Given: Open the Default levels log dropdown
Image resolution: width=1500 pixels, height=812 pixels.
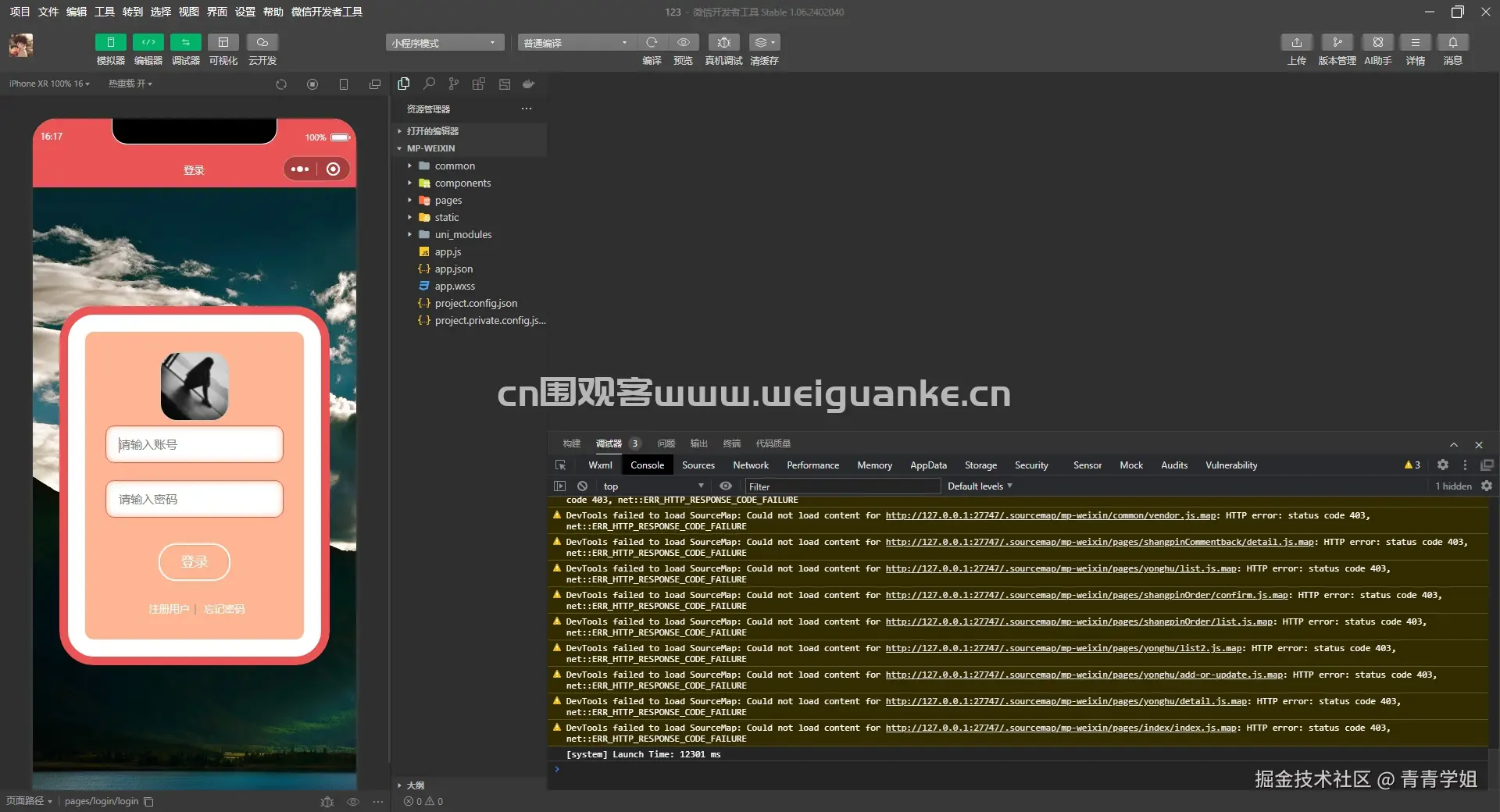Looking at the screenshot, I should 980,486.
